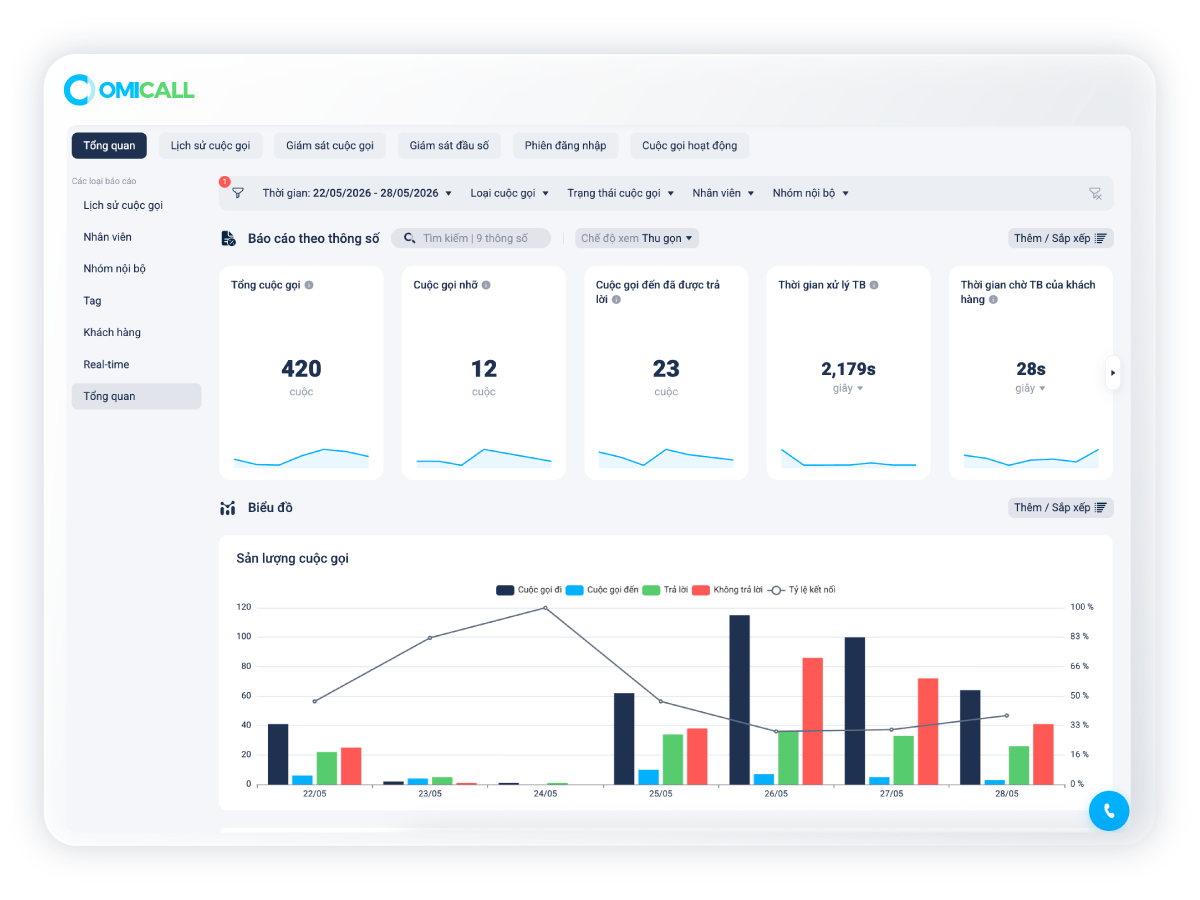Screen dimensions: 1200x900
Task: Toggle the Cuộc gọi đi legend series
Action: [527, 590]
